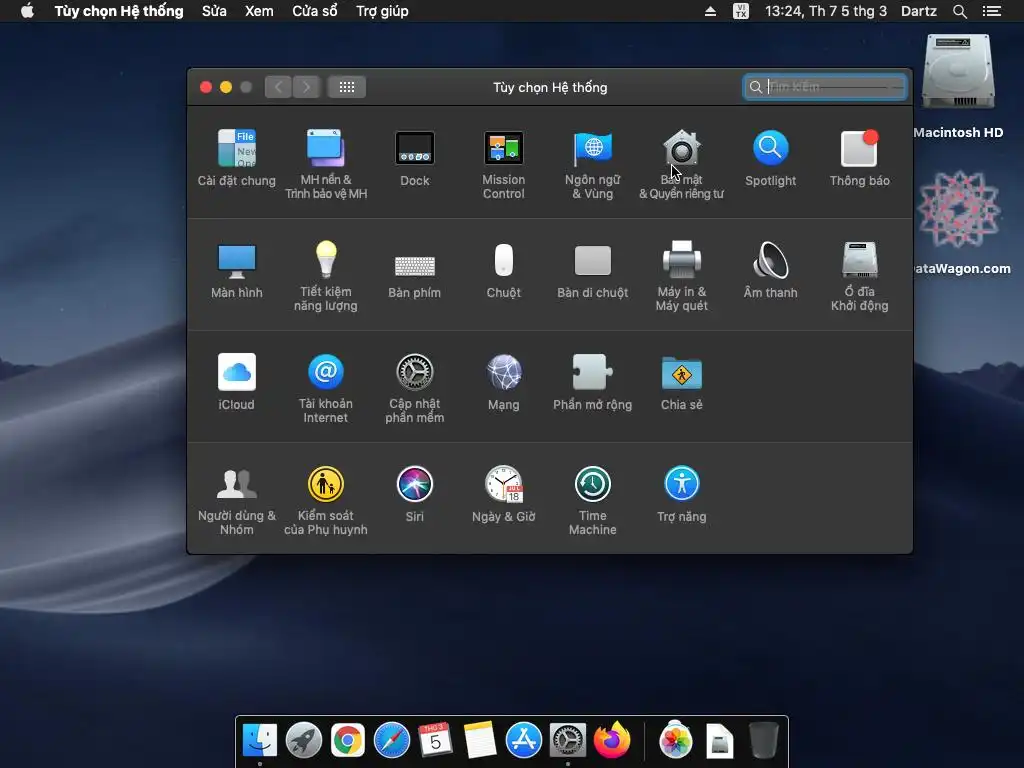
Task: Open Bảo mật & Quyền riêng tư
Action: (681, 164)
